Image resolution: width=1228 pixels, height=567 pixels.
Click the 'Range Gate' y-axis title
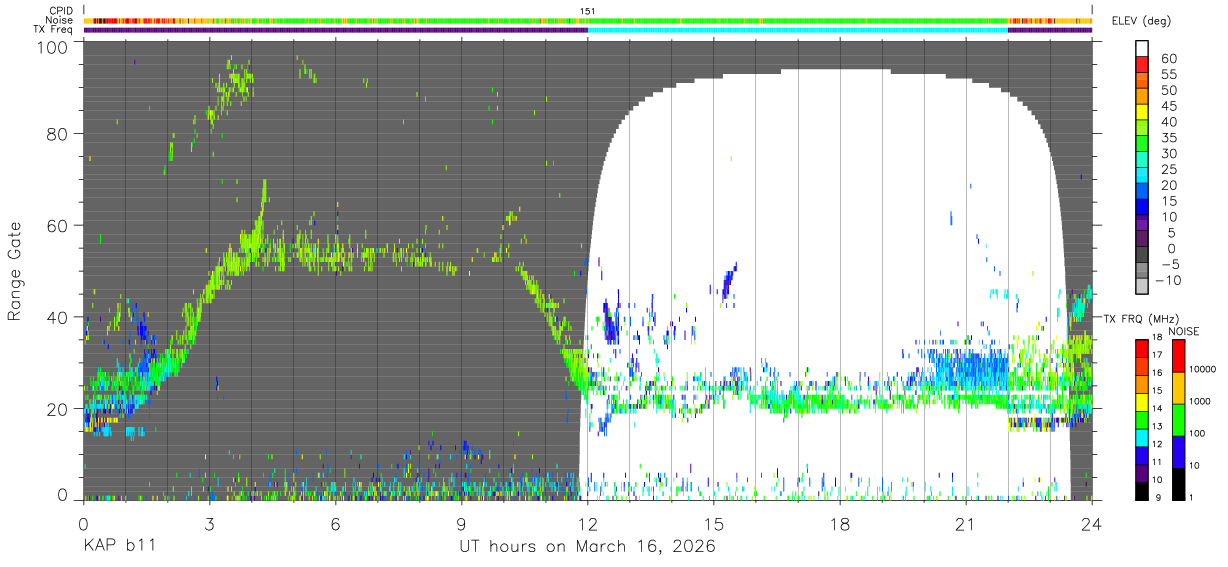[15, 272]
